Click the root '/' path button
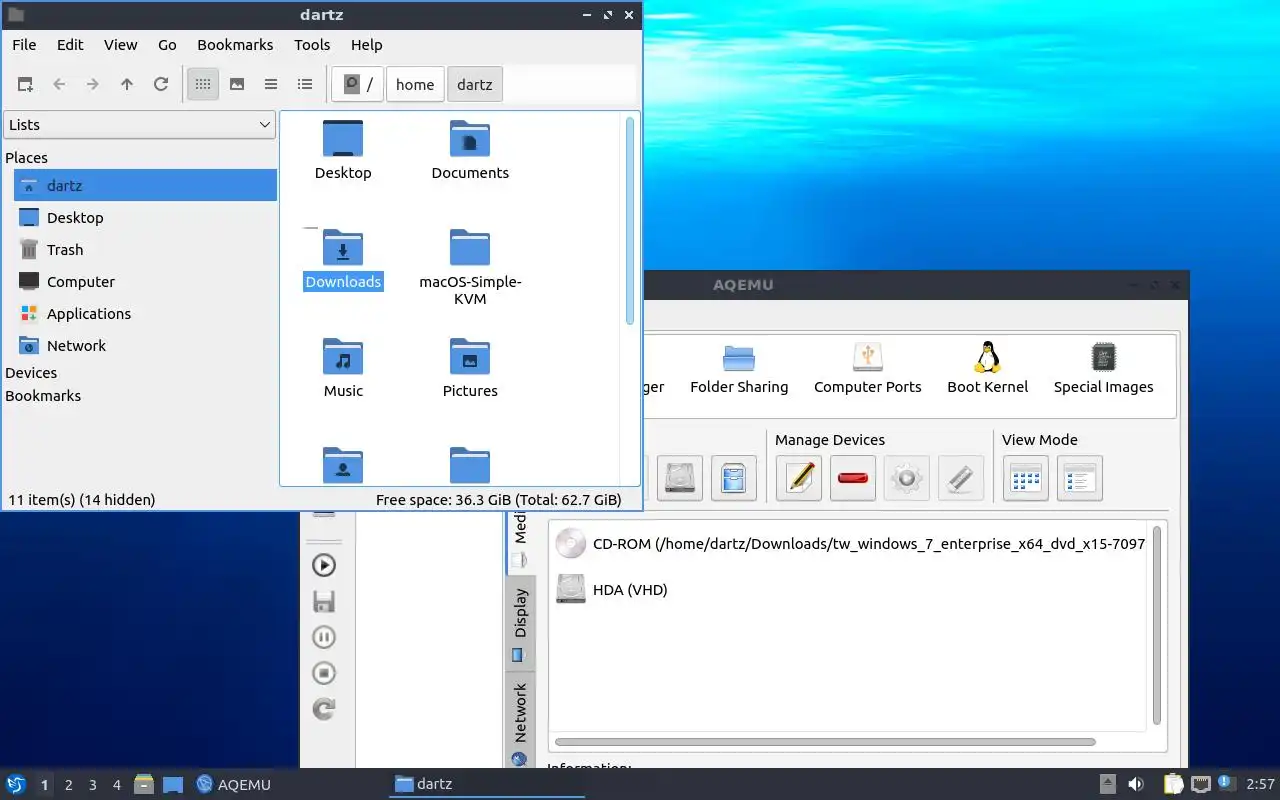 (358, 84)
